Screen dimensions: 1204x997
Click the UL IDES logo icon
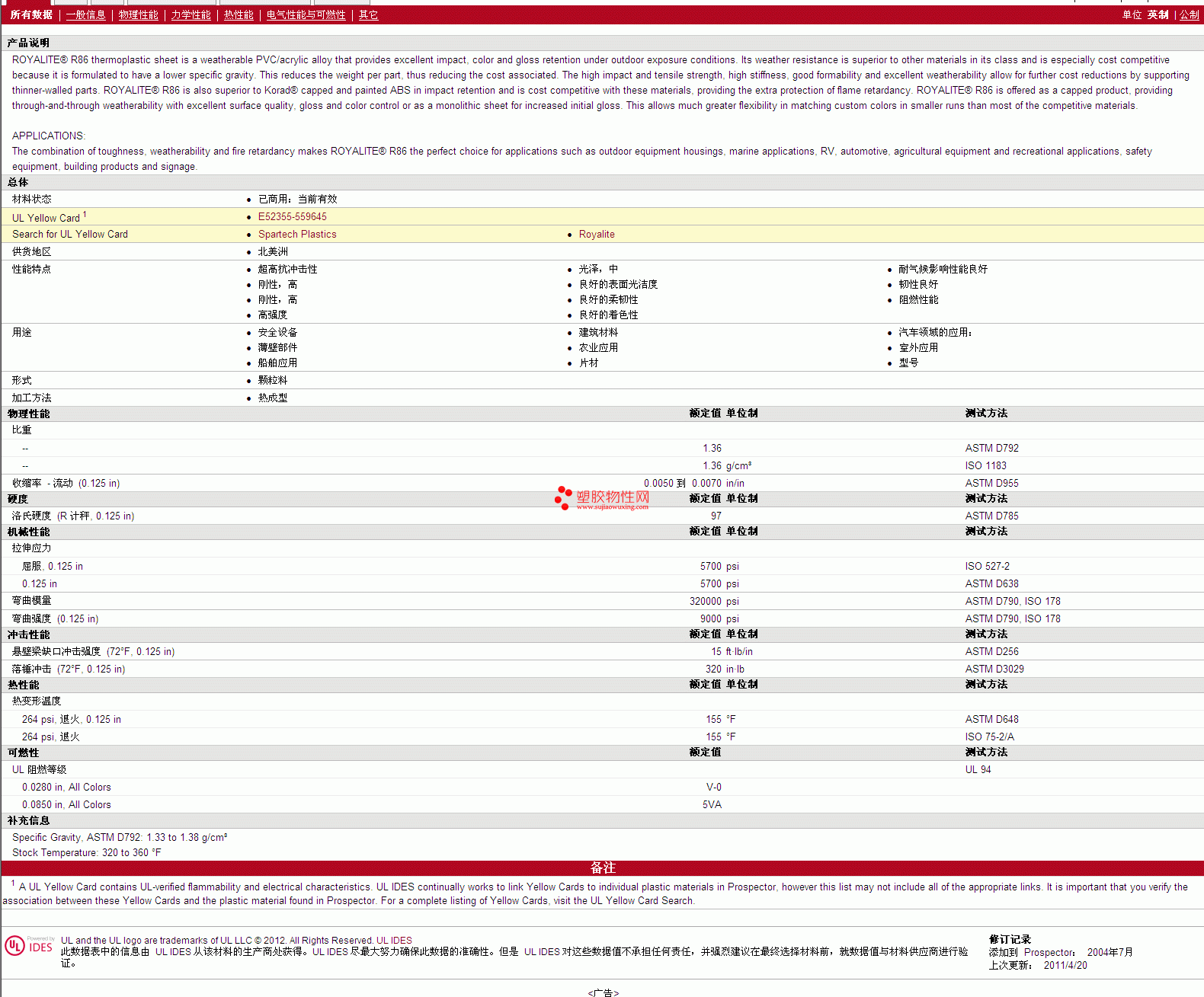click(30, 946)
